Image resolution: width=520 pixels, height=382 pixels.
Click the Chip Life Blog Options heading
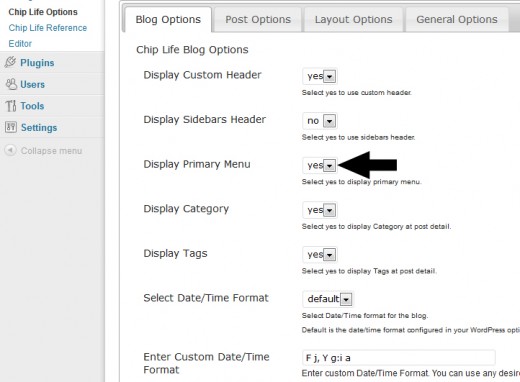pos(192,50)
